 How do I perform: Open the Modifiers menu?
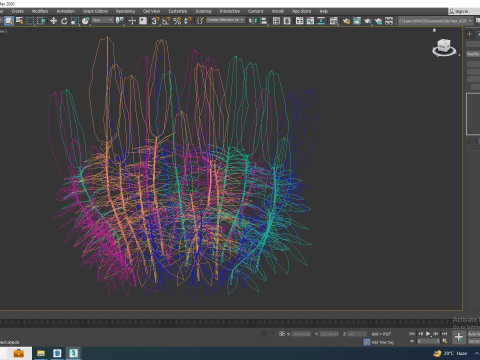pos(40,11)
